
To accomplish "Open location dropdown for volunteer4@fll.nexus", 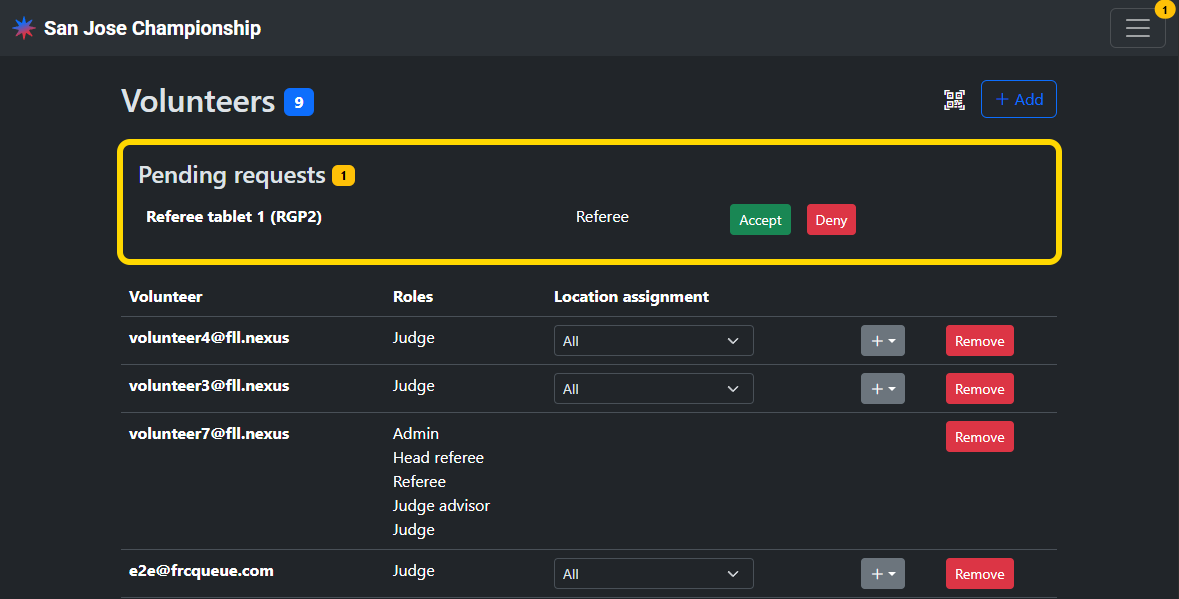I will click(x=653, y=341).
